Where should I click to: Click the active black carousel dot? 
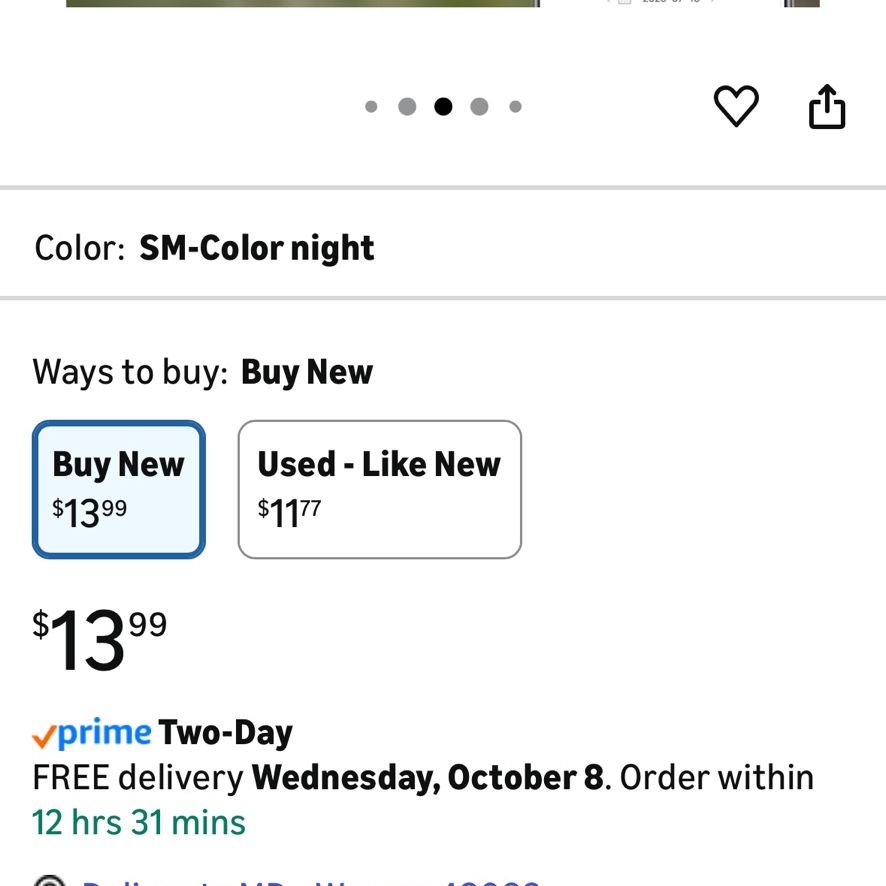[x=443, y=106]
